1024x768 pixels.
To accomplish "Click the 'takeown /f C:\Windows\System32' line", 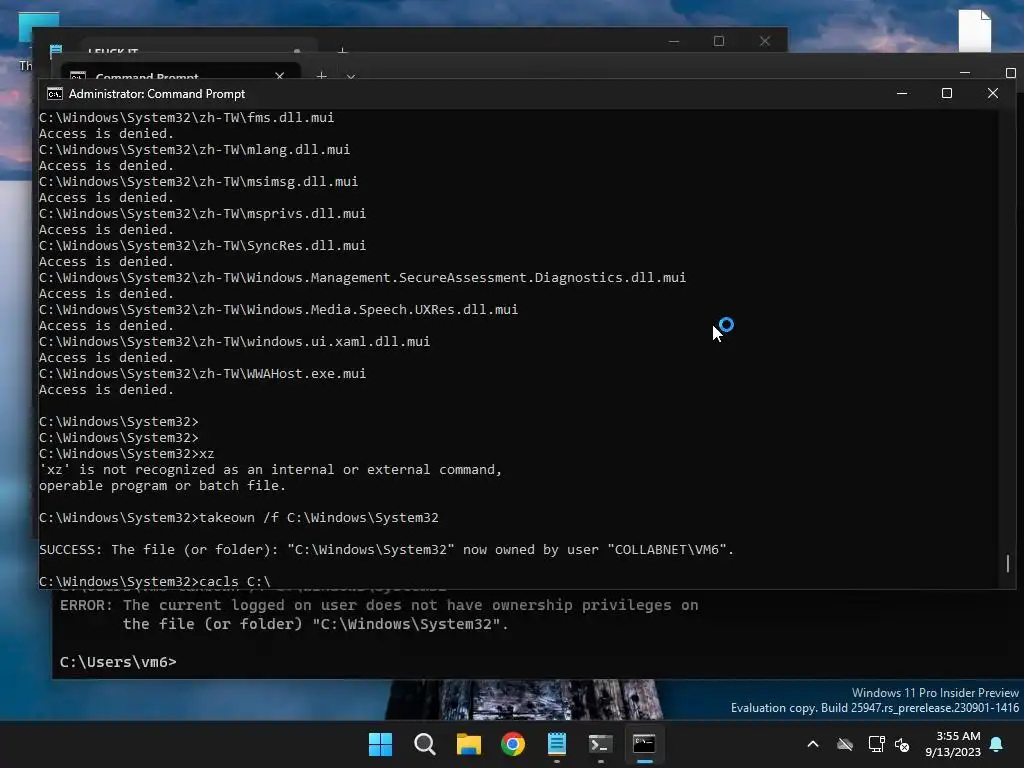I will [238, 517].
